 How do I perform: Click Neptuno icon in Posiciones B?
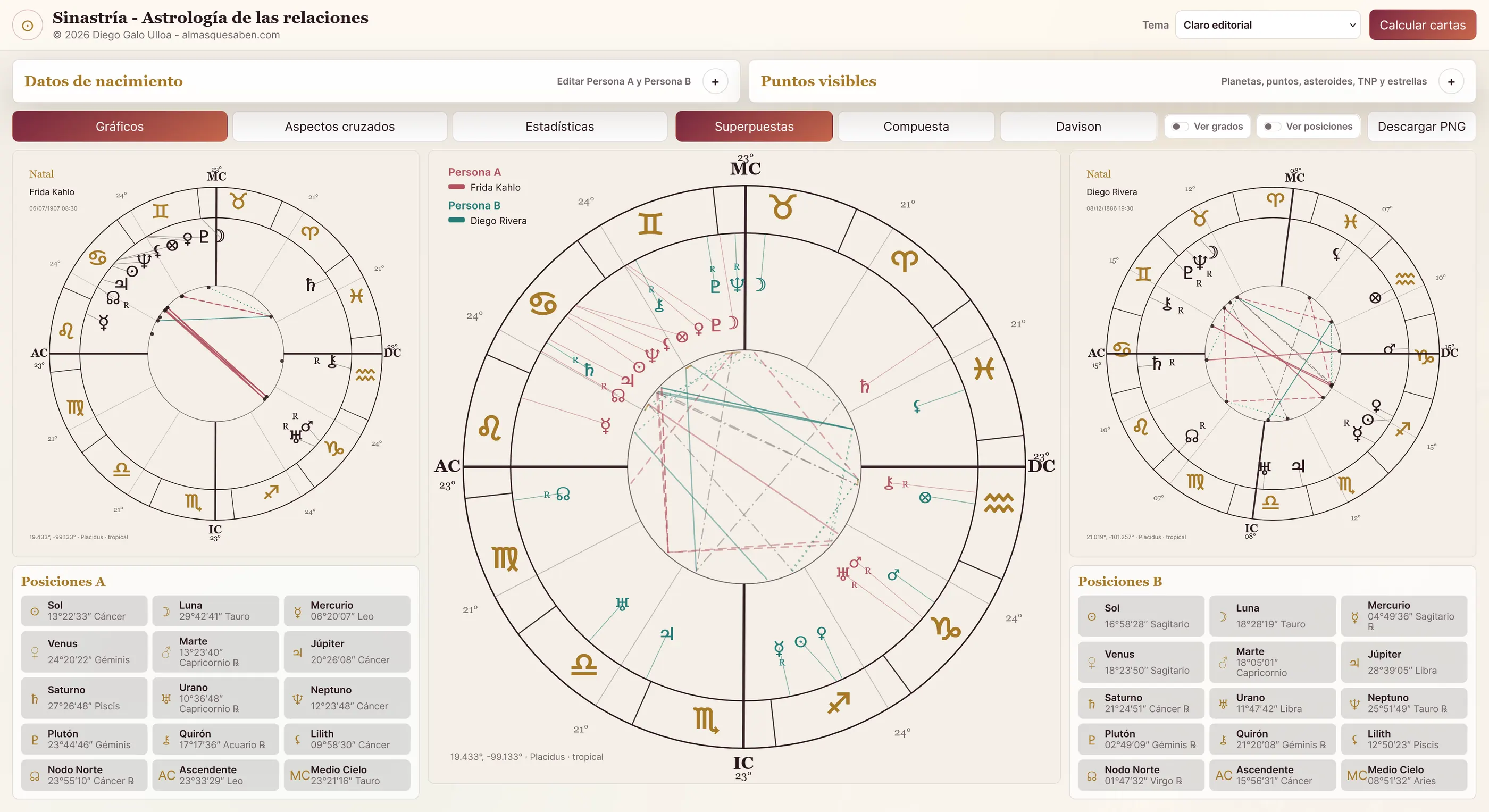pyautogui.click(x=1354, y=704)
